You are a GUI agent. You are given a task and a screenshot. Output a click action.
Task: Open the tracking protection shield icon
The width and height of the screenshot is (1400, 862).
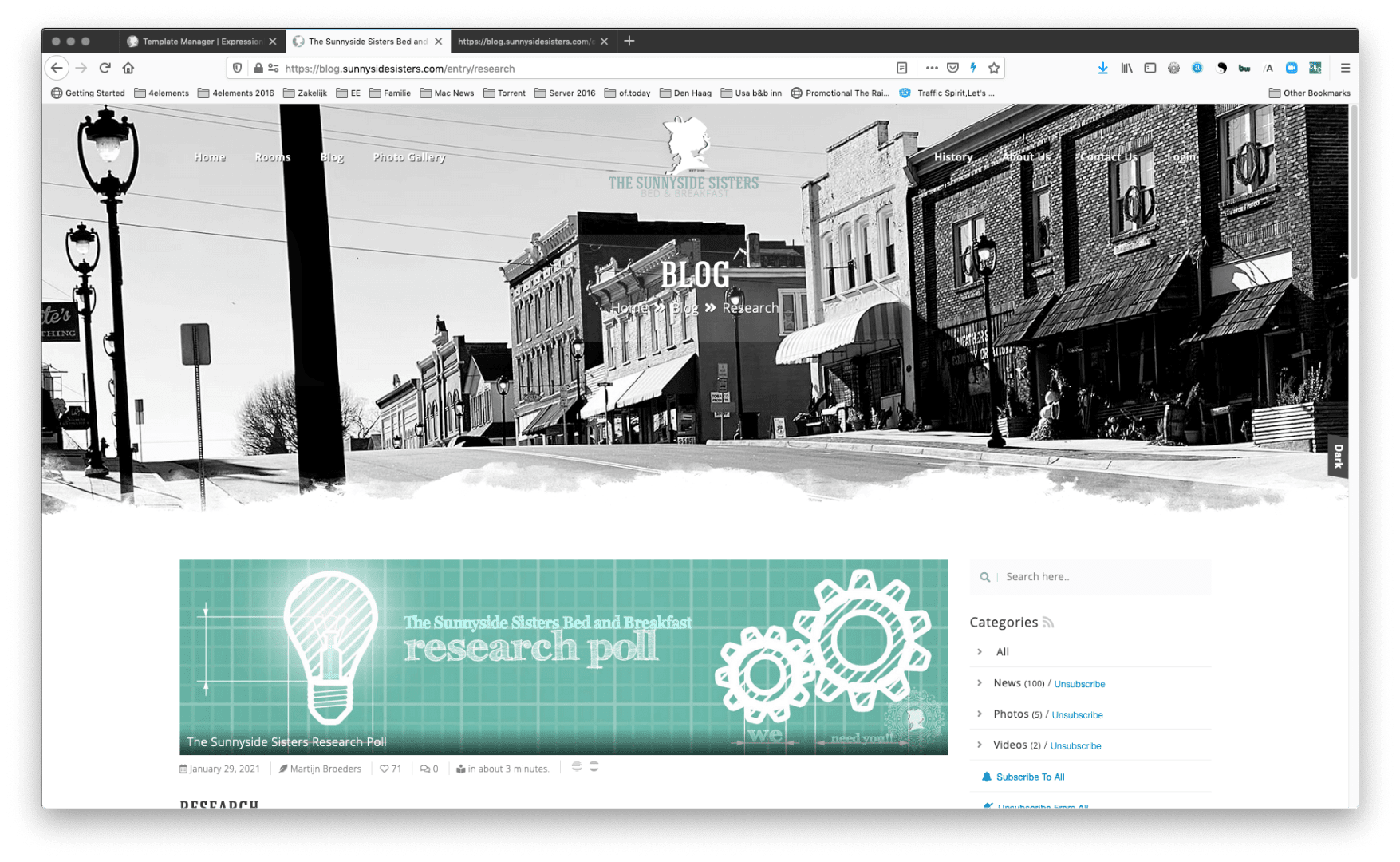238,68
